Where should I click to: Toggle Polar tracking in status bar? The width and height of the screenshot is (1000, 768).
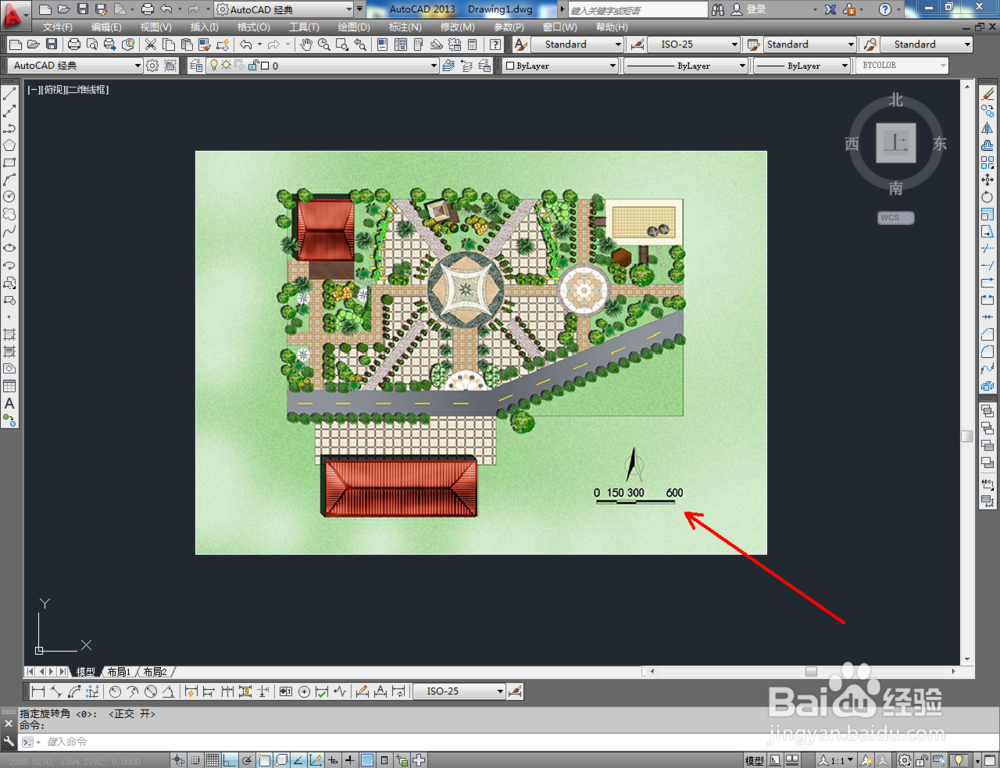coord(246,760)
